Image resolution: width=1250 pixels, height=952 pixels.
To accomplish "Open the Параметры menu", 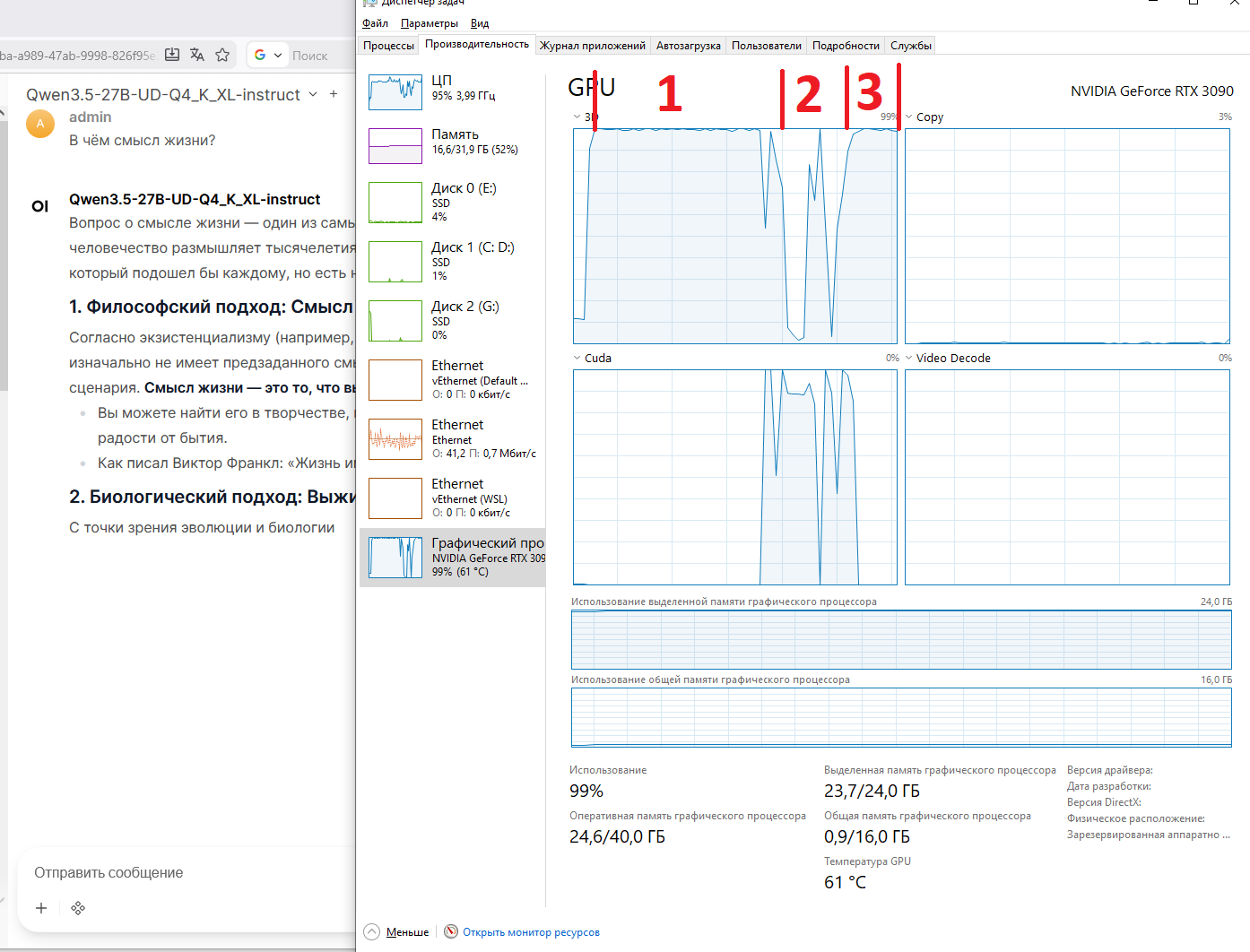I will click(x=429, y=23).
